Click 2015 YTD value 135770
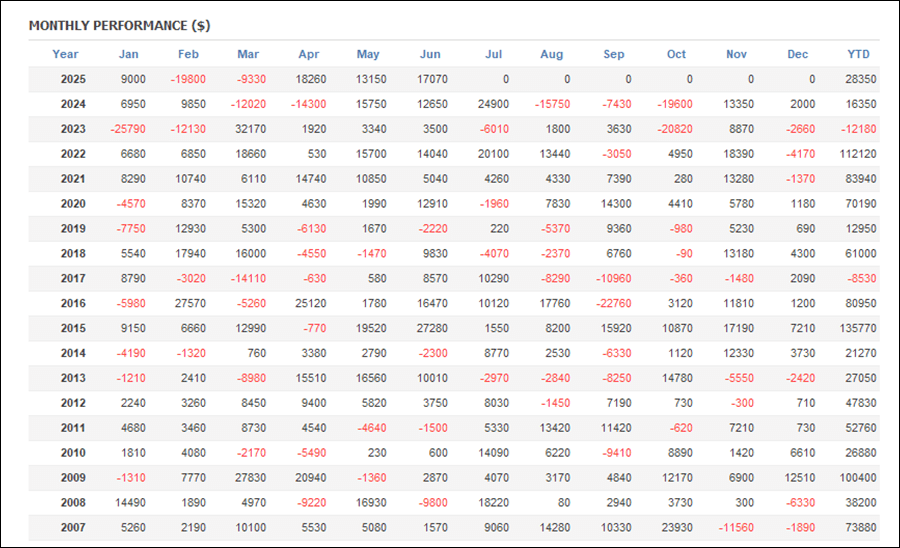 click(x=858, y=328)
